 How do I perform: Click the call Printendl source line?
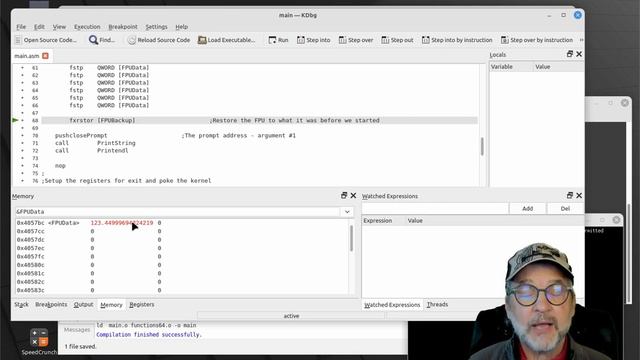click(x=92, y=151)
